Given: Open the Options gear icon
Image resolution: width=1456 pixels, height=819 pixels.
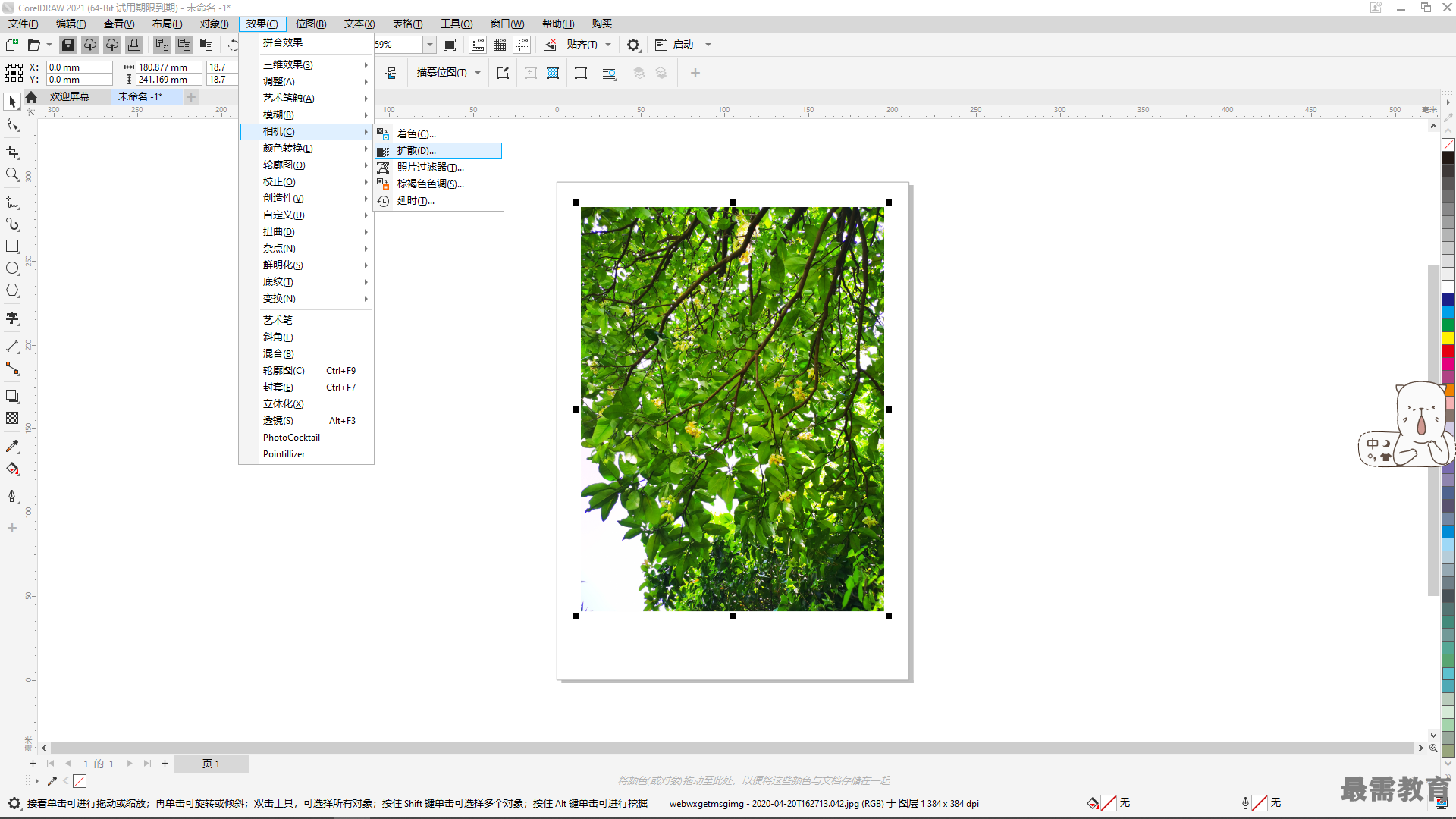Looking at the screenshot, I should pyautogui.click(x=633, y=45).
